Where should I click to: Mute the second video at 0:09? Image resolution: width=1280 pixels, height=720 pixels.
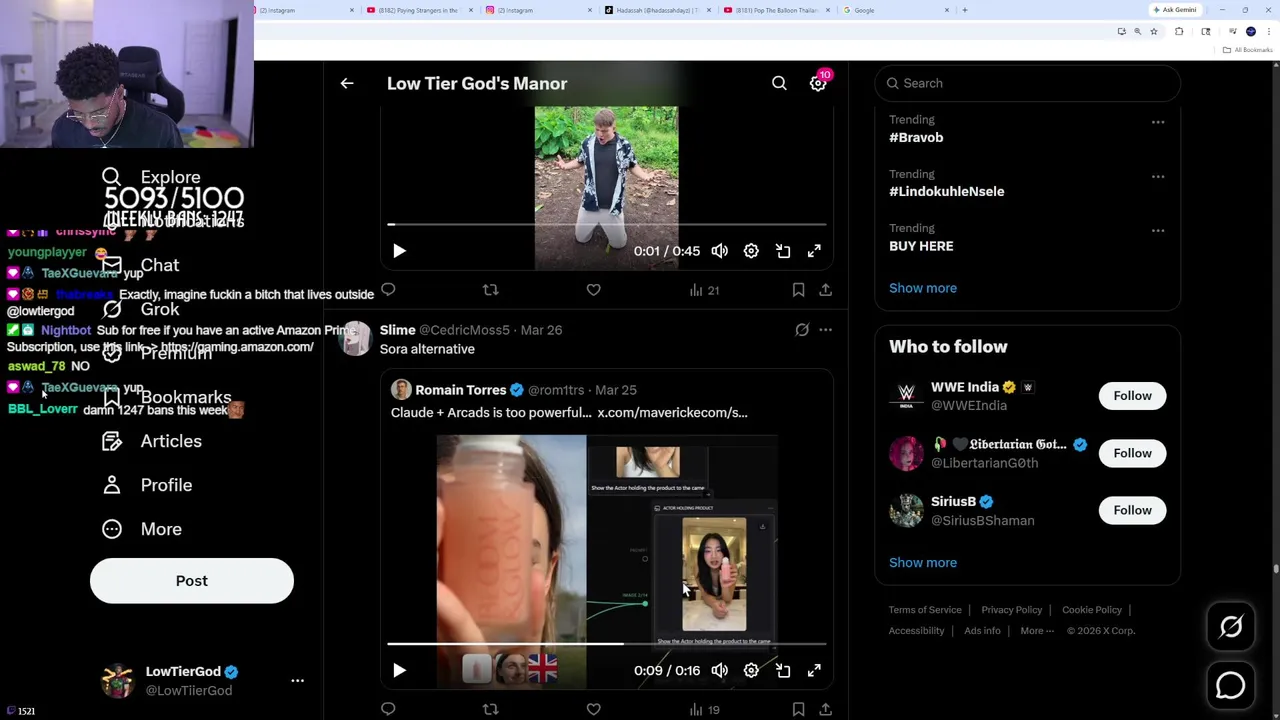coord(720,671)
